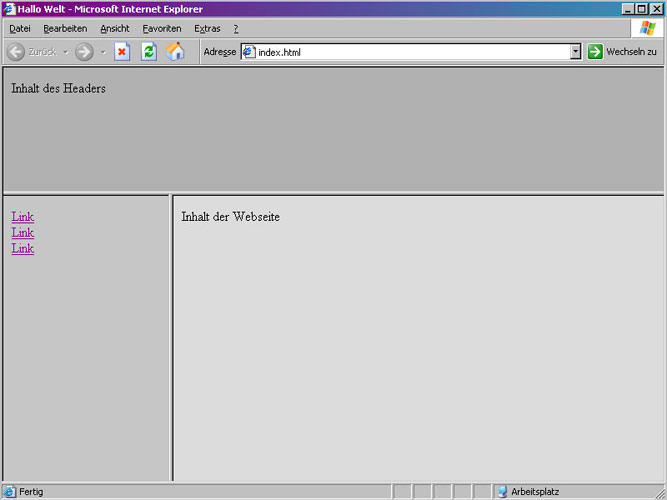This screenshot has height=500, width=667.
Task: Click the Forward arrow icon
Action: (84, 52)
